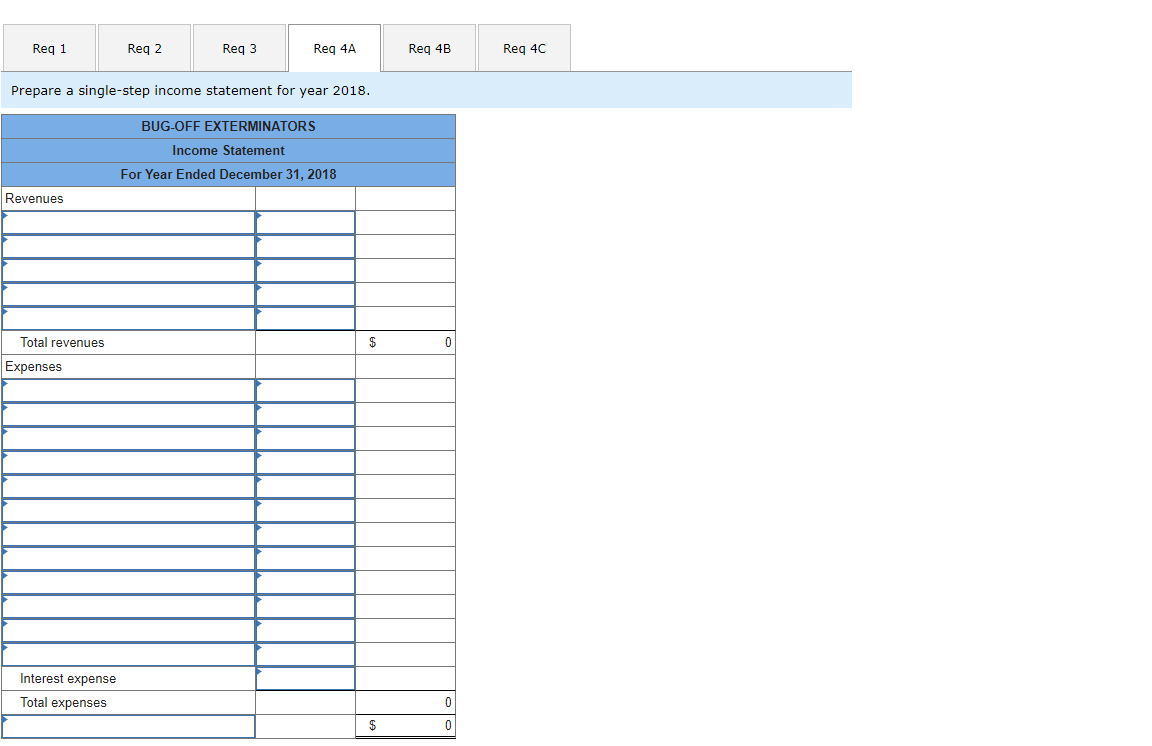
Task: Click the final net income cell showing $0
Action: click(x=405, y=725)
